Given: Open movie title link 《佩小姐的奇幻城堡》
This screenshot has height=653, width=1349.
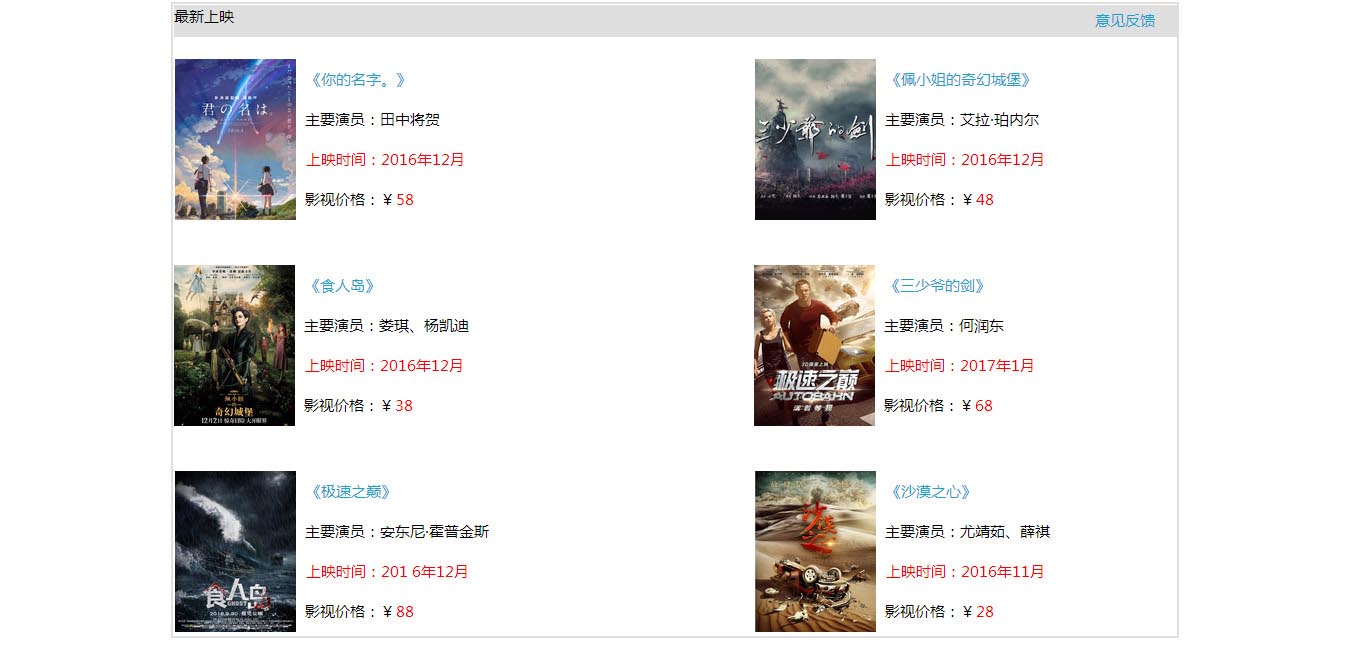Looking at the screenshot, I should click(x=958, y=80).
